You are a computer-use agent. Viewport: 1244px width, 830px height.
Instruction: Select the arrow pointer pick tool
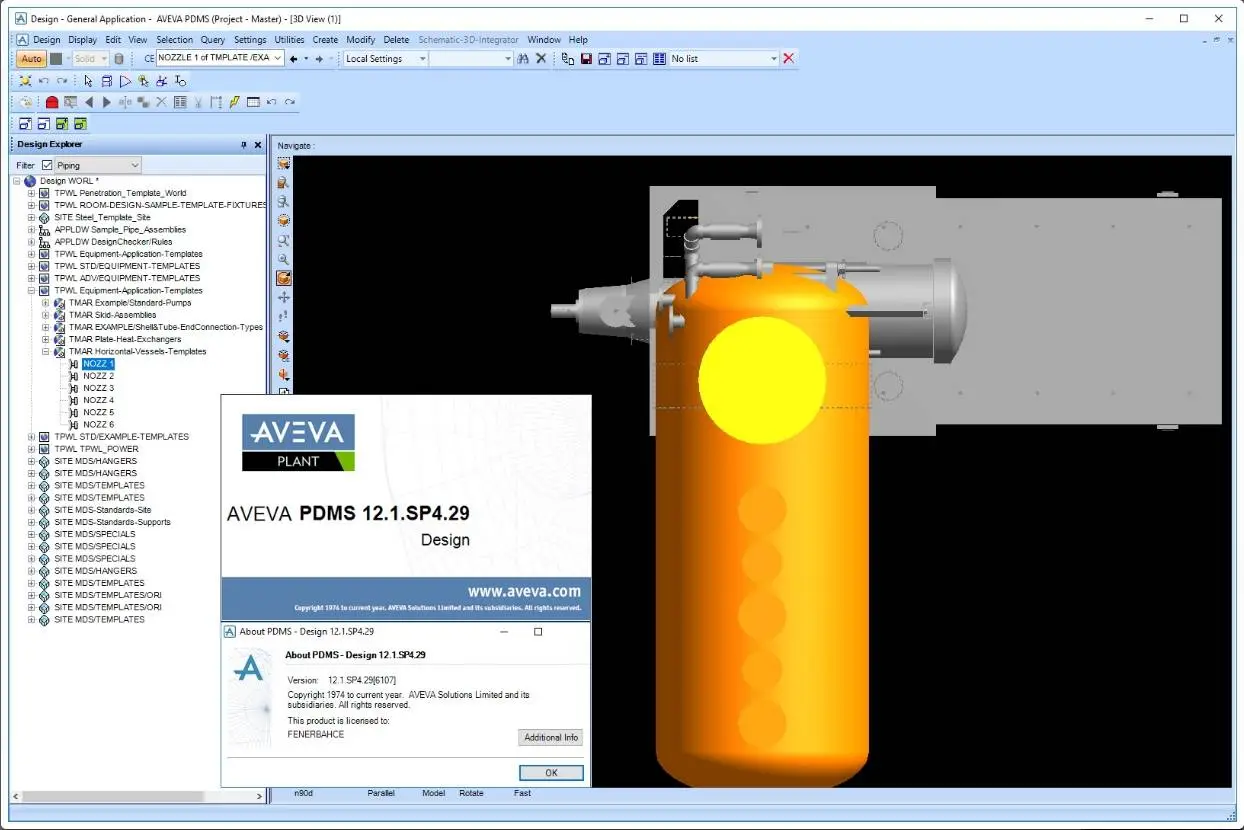point(89,81)
